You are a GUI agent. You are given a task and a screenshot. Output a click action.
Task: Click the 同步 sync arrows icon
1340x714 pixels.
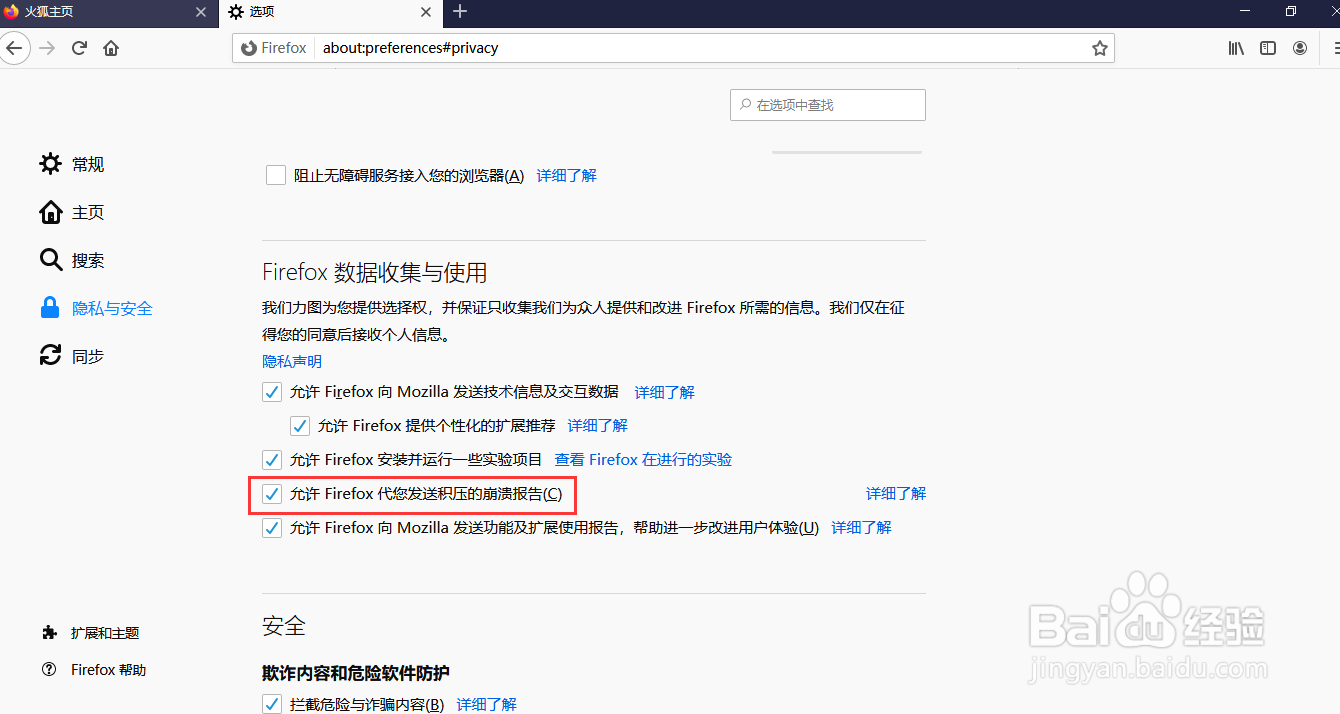click(50, 356)
